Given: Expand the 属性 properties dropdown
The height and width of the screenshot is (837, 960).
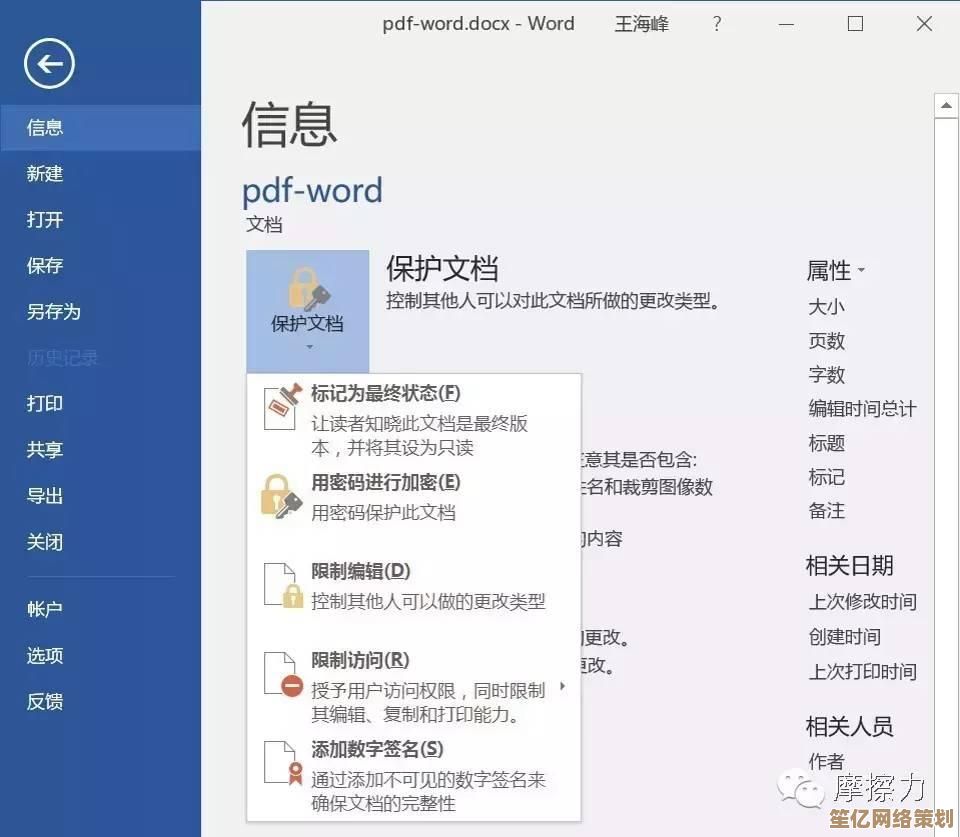Looking at the screenshot, I should click(x=861, y=269).
